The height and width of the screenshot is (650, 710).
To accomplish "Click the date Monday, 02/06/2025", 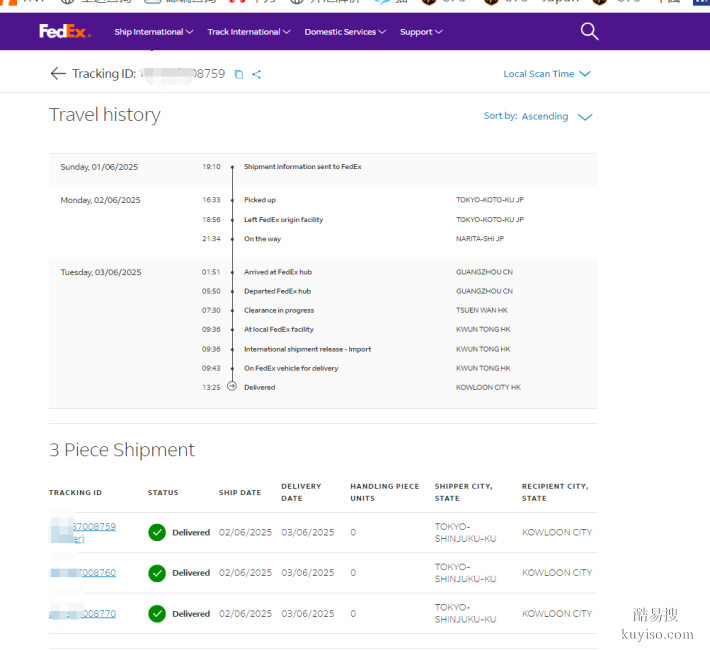I will click(x=101, y=200).
